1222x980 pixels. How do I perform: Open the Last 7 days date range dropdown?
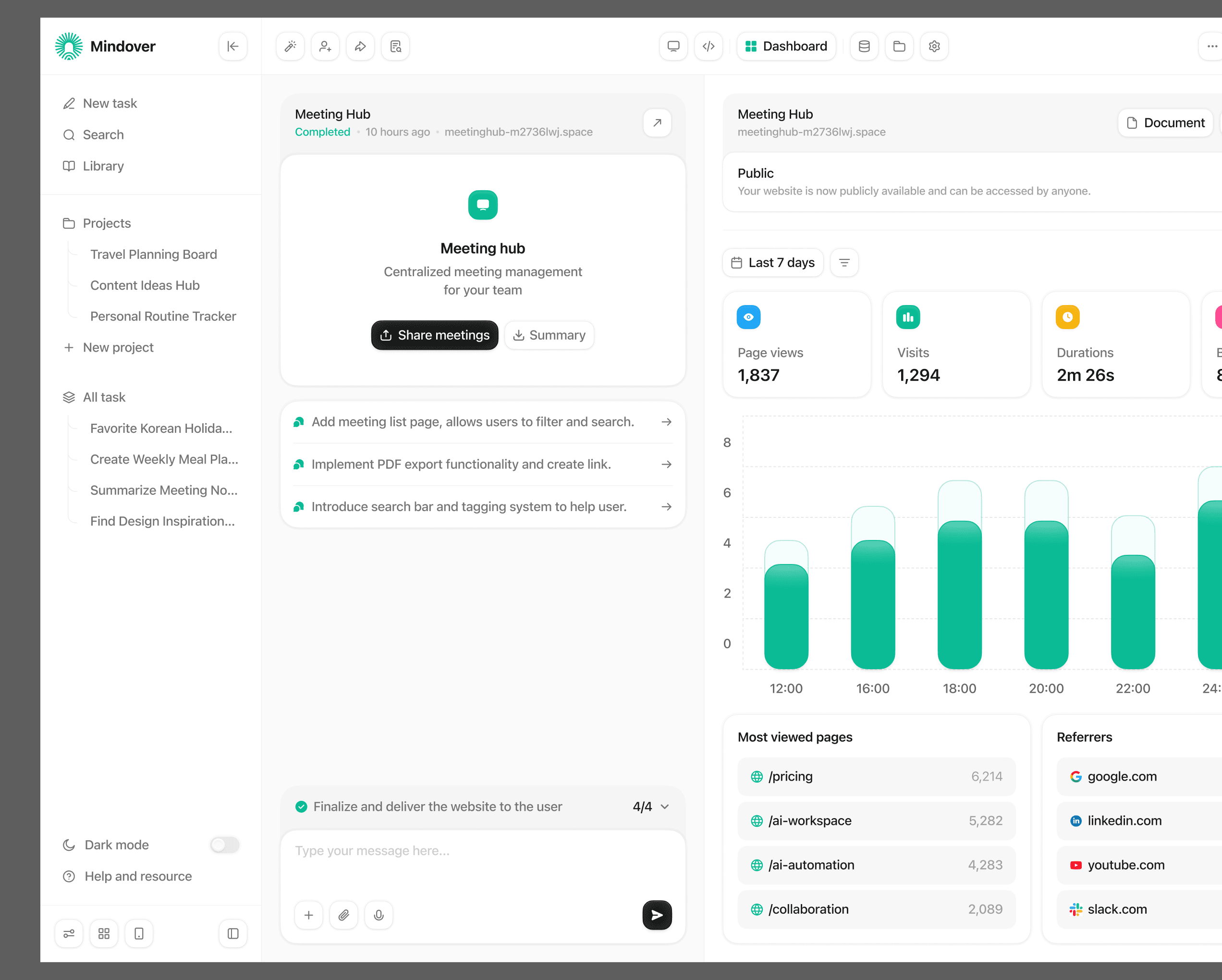point(773,262)
